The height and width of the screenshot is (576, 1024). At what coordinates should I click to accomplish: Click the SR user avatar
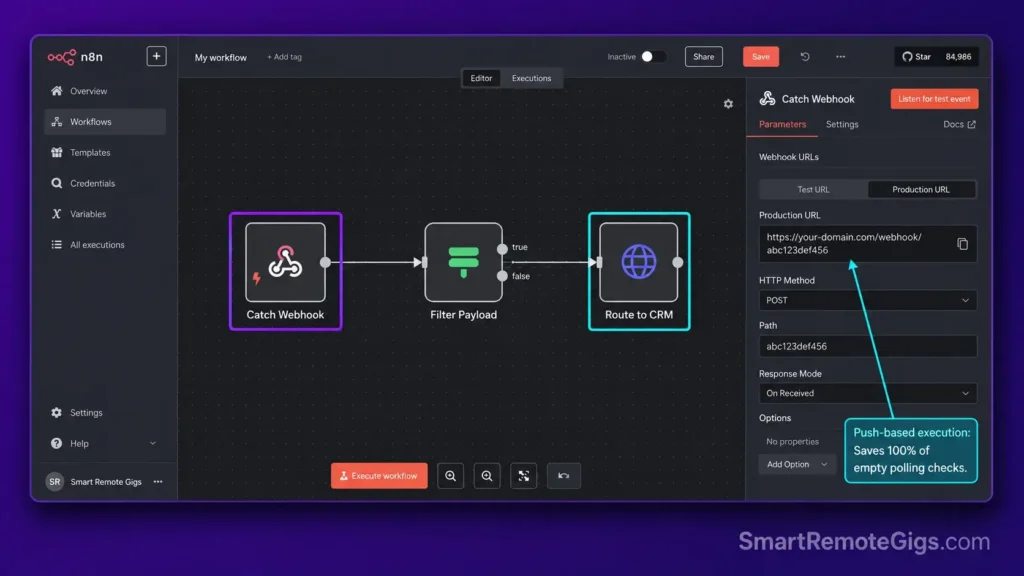point(55,481)
